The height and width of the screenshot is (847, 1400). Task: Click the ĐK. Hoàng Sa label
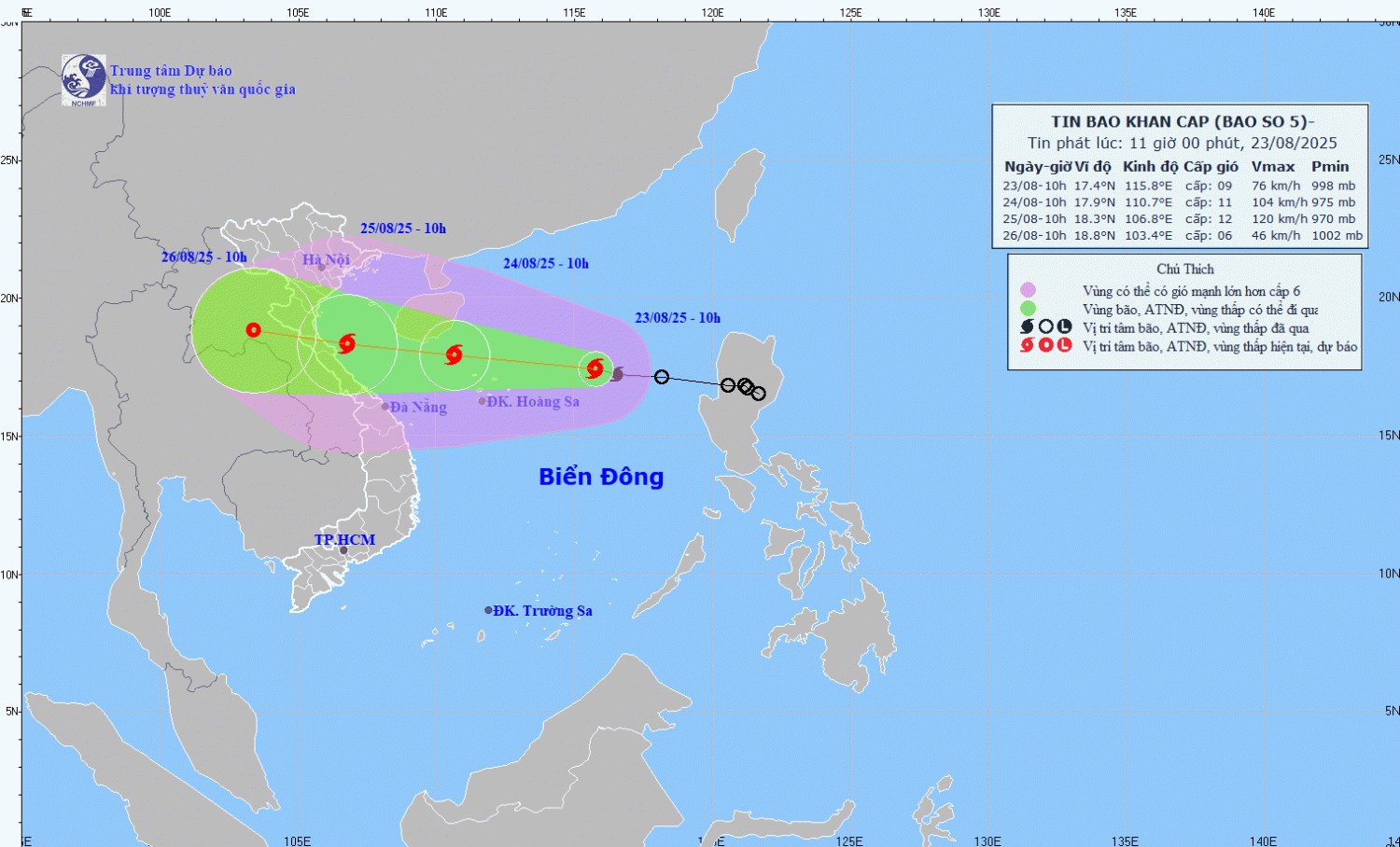533,402
